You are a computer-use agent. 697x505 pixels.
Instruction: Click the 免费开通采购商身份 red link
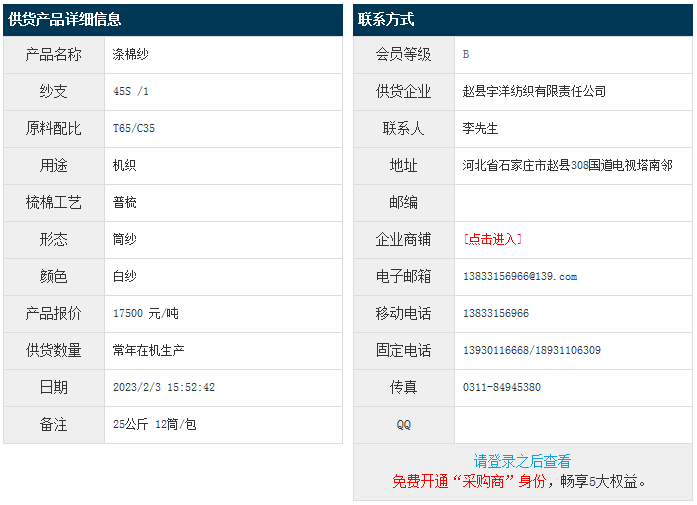[x=469, y=481]
